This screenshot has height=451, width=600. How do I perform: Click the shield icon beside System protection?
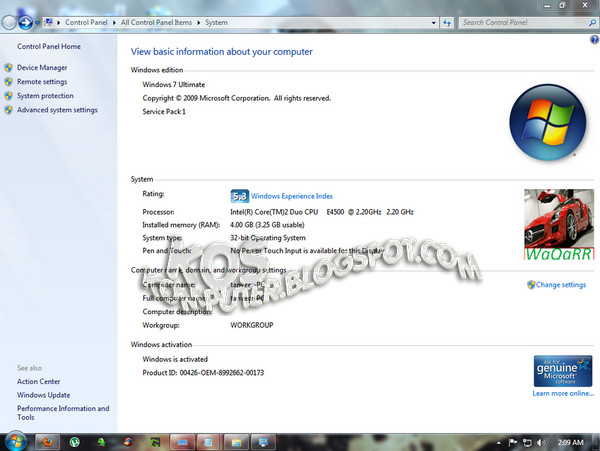(x=8, y=96)
